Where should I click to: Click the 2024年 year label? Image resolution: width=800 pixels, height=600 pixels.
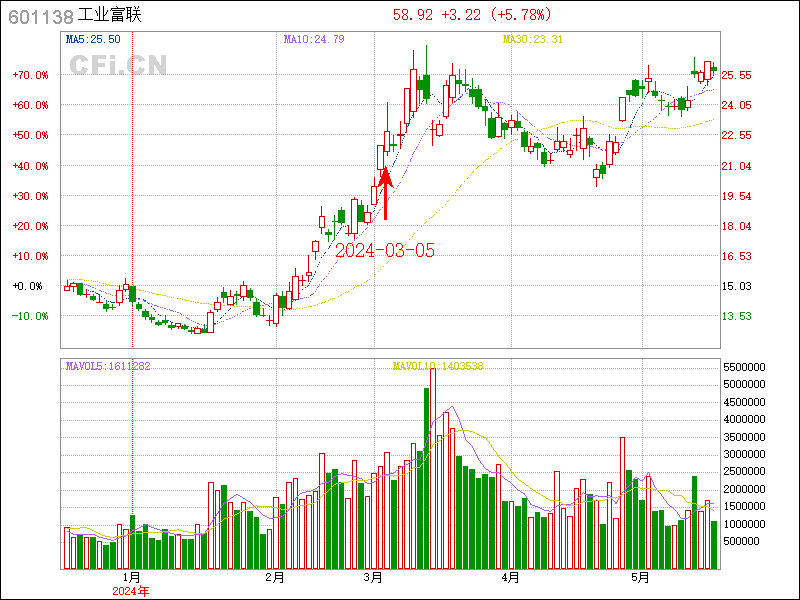[x=132, y=591]
